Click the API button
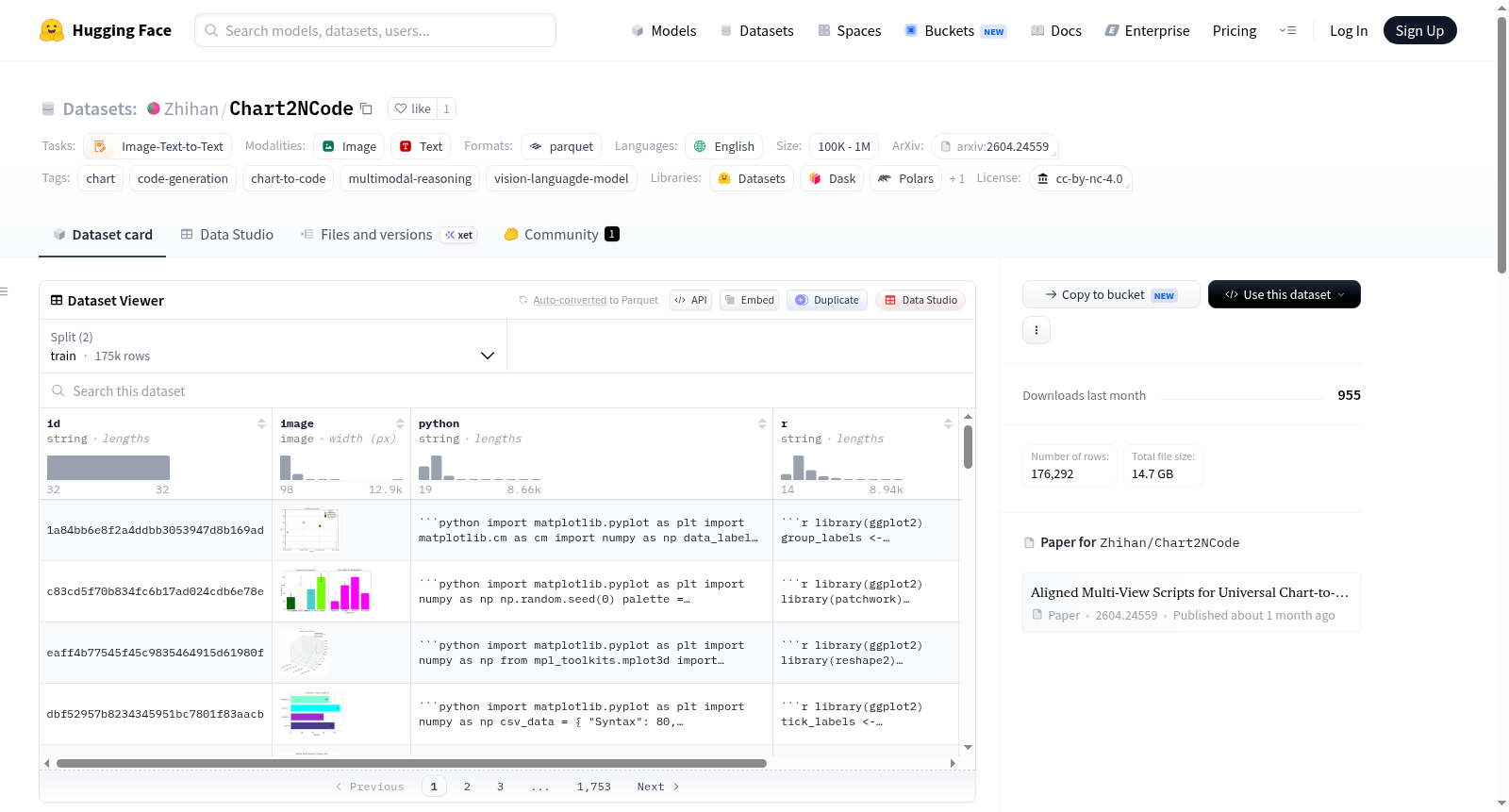 pyautogui.click(x=690, y=300)
